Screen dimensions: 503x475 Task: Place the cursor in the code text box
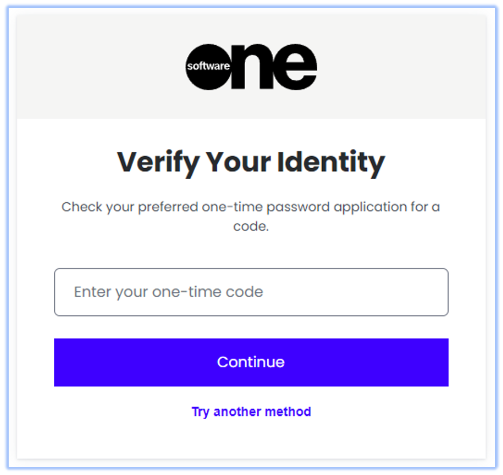coord(251,292)
